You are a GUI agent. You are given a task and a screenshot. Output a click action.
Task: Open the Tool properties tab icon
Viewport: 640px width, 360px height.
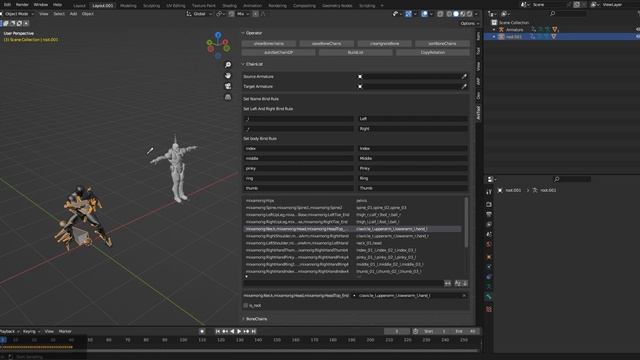(489, 191)
